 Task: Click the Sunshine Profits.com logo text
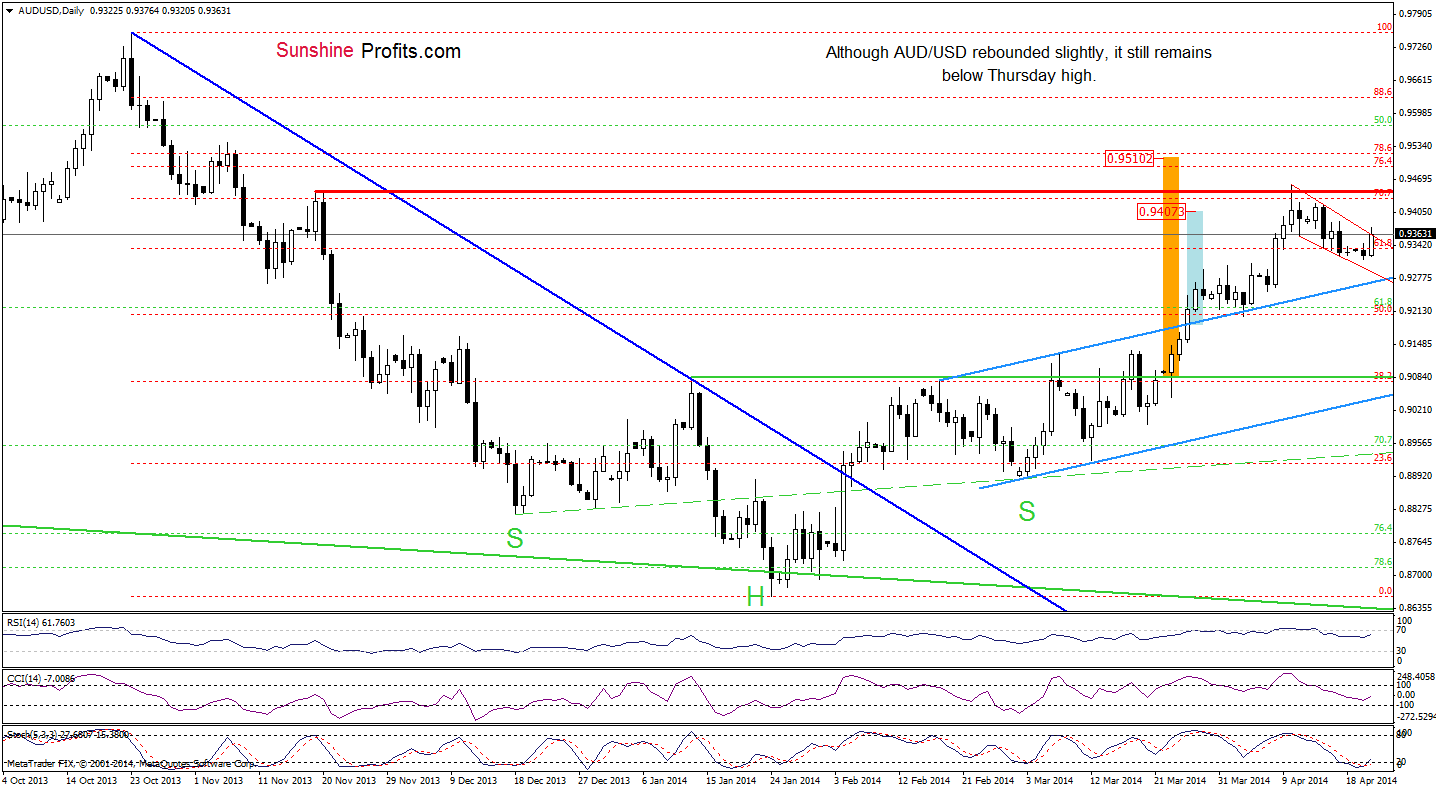(x=368, y=51)
